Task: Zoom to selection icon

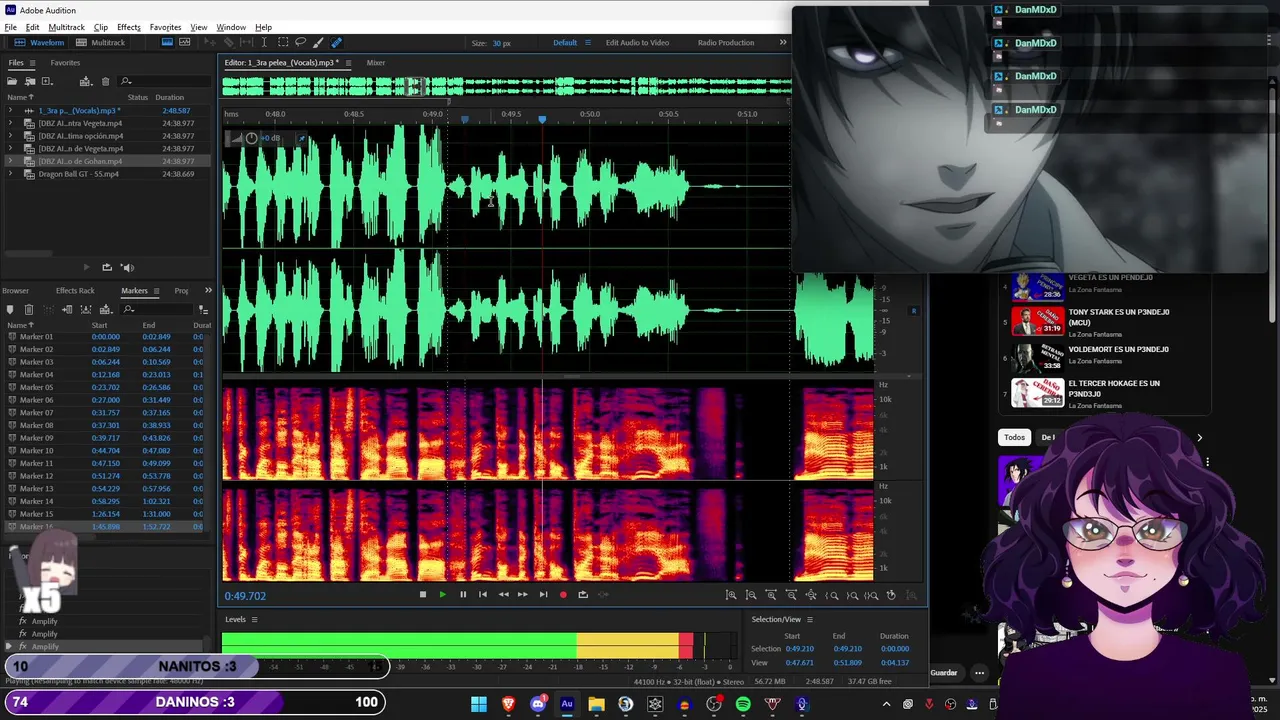Action: tap(871, 595)
